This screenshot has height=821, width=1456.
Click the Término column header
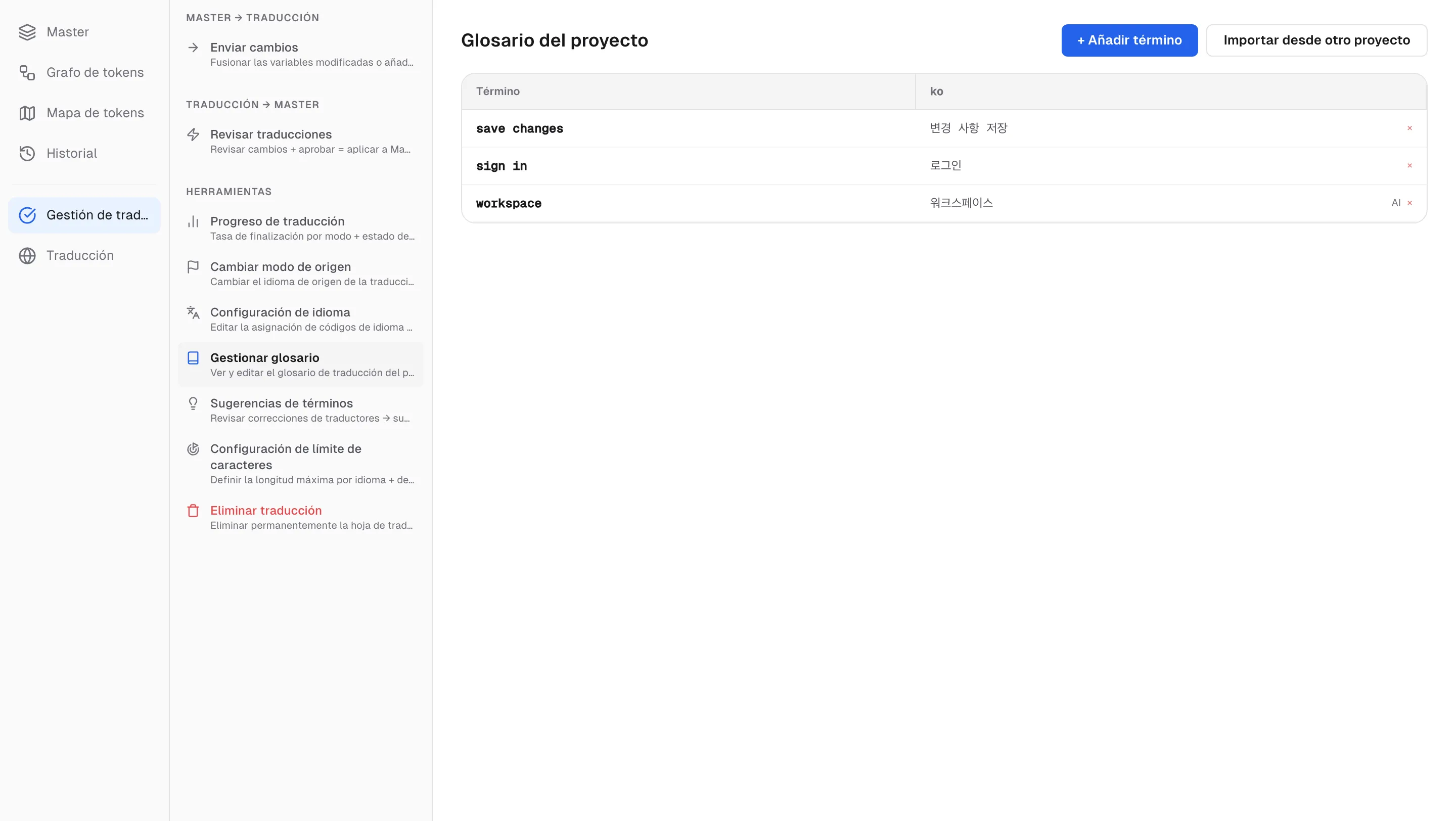[689, 92]
